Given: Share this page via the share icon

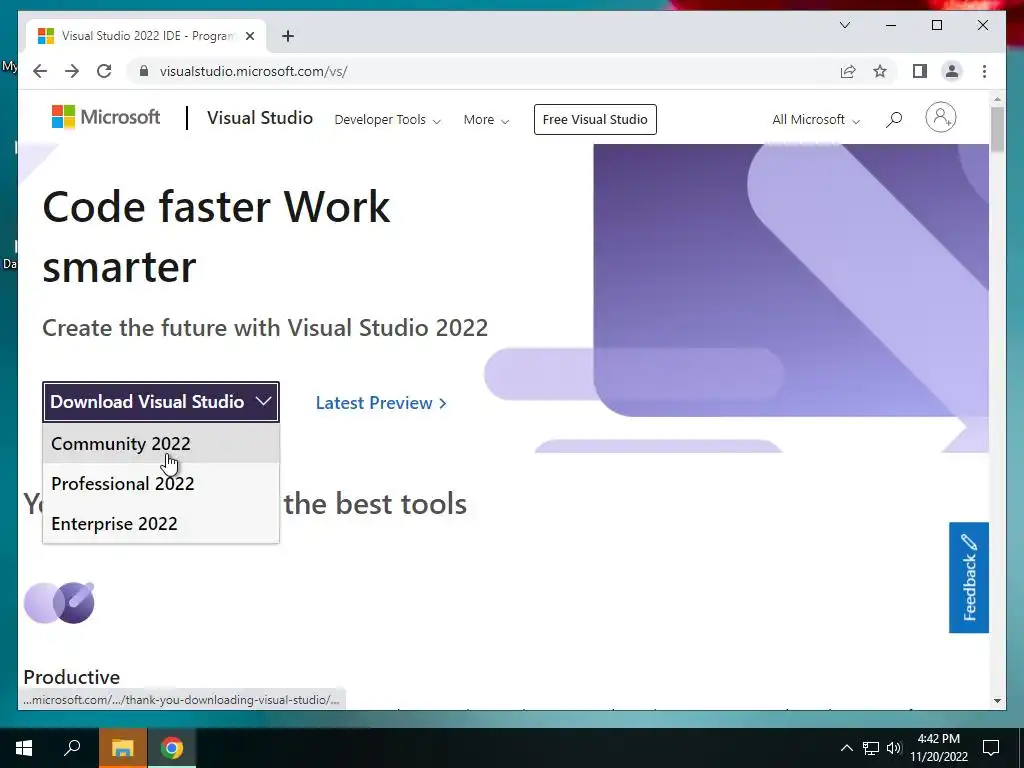Looking at the screenshot, I should point(848,71).
